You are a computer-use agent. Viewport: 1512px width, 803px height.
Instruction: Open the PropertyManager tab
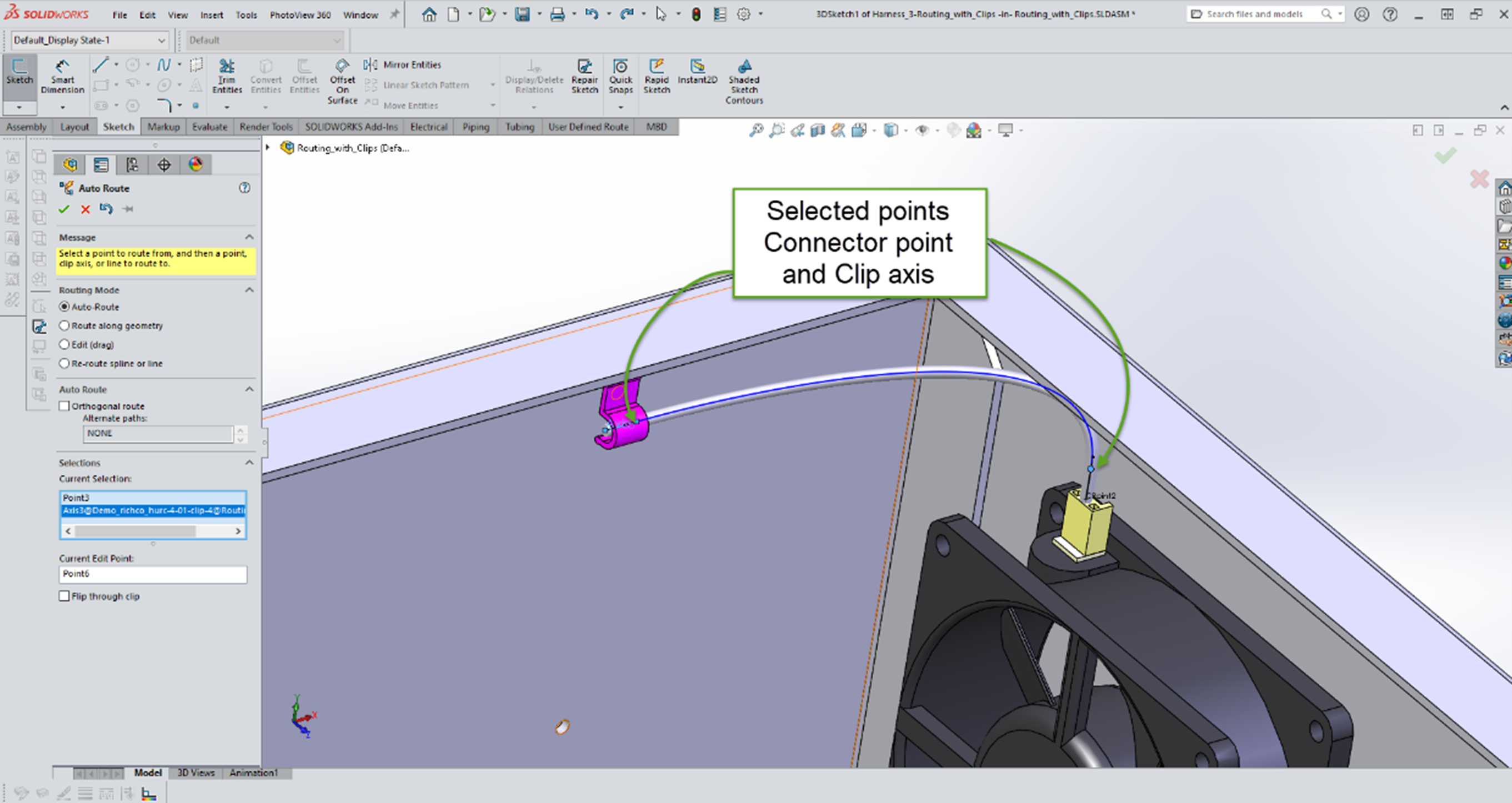point(101,165)
